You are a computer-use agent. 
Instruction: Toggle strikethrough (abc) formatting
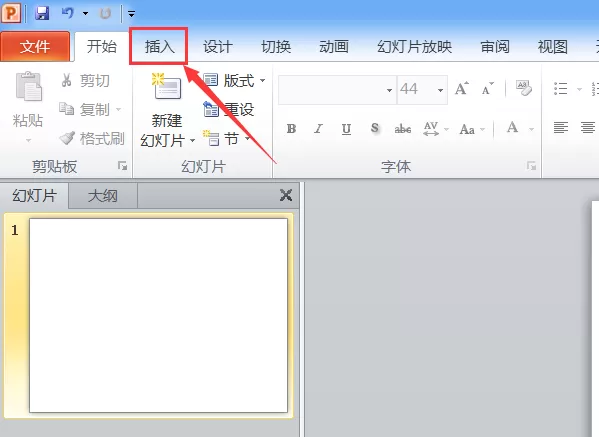[x=403, y=129]
